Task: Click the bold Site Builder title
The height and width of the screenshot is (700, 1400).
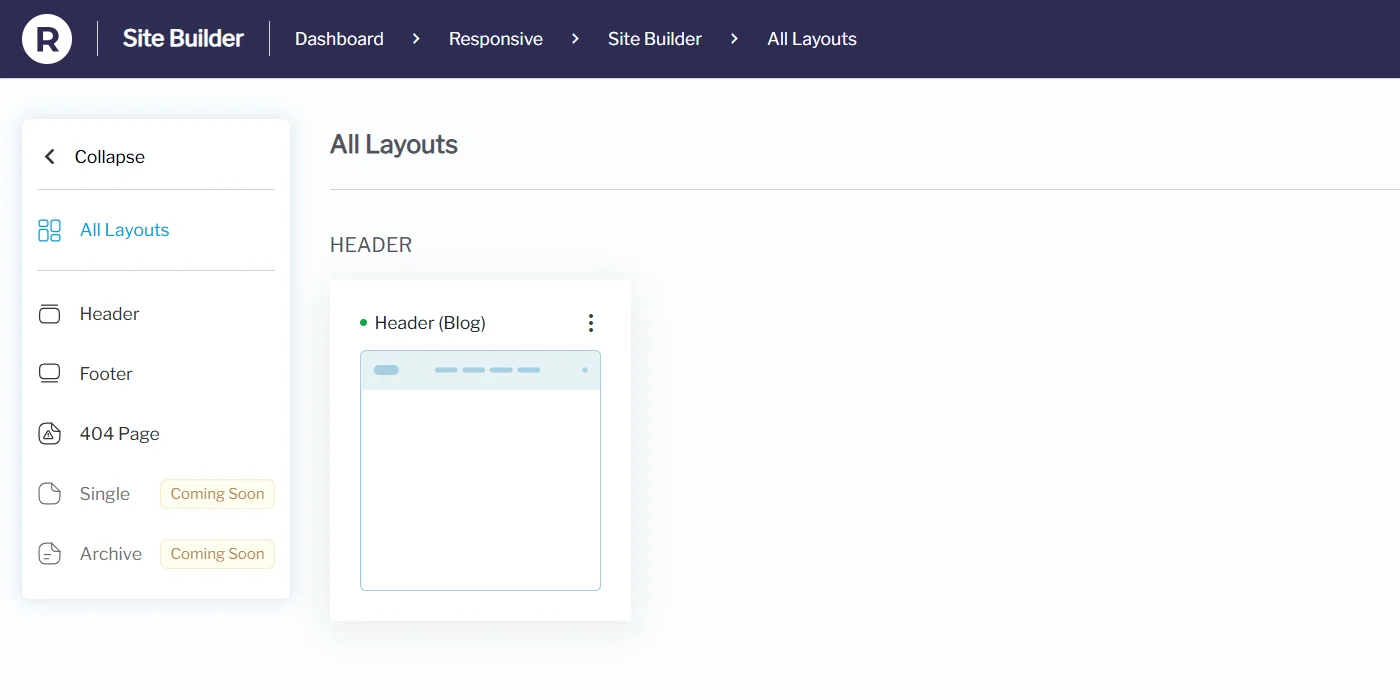Action: 183,39
